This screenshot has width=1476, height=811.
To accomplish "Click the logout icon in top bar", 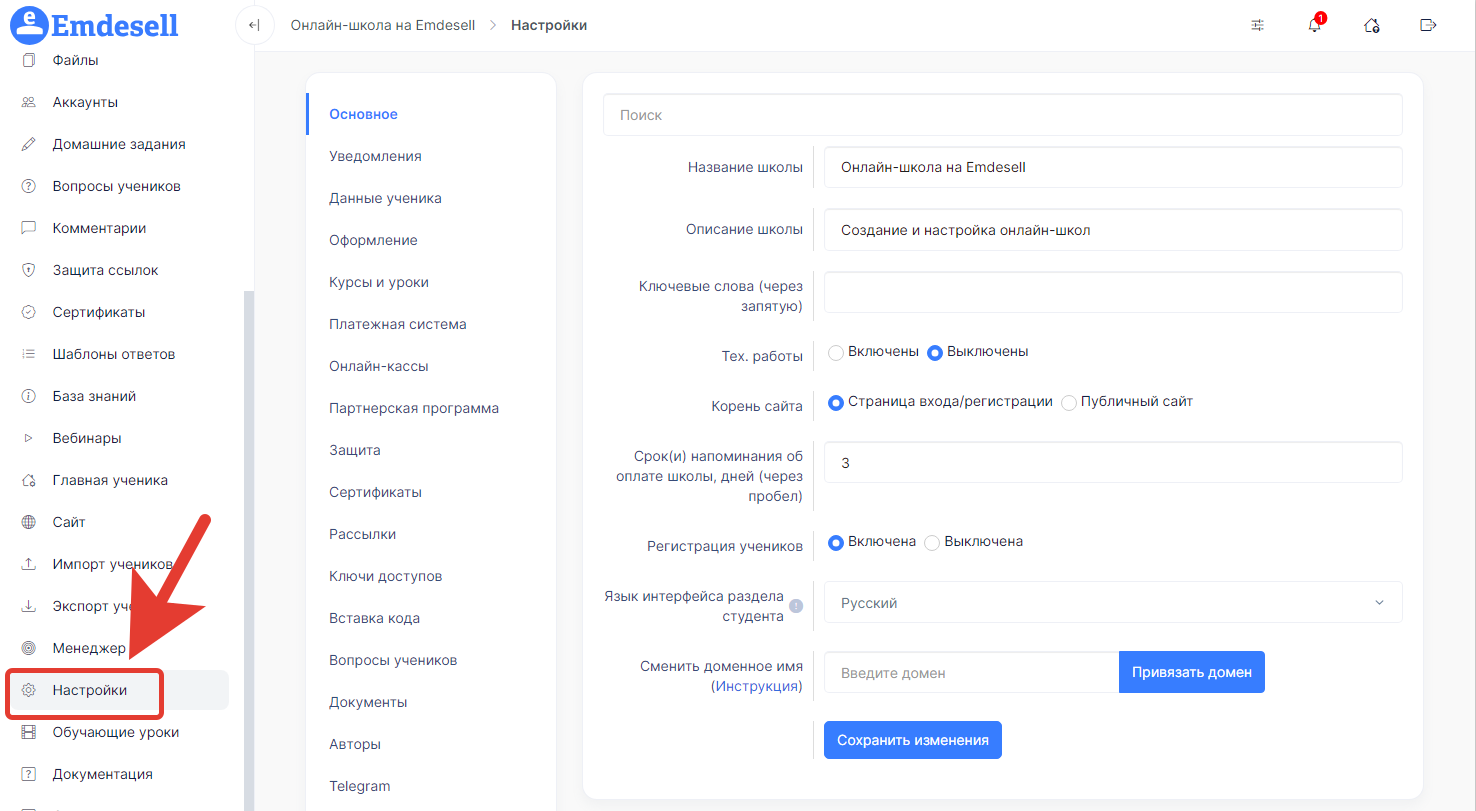I will pos(1428,25).
